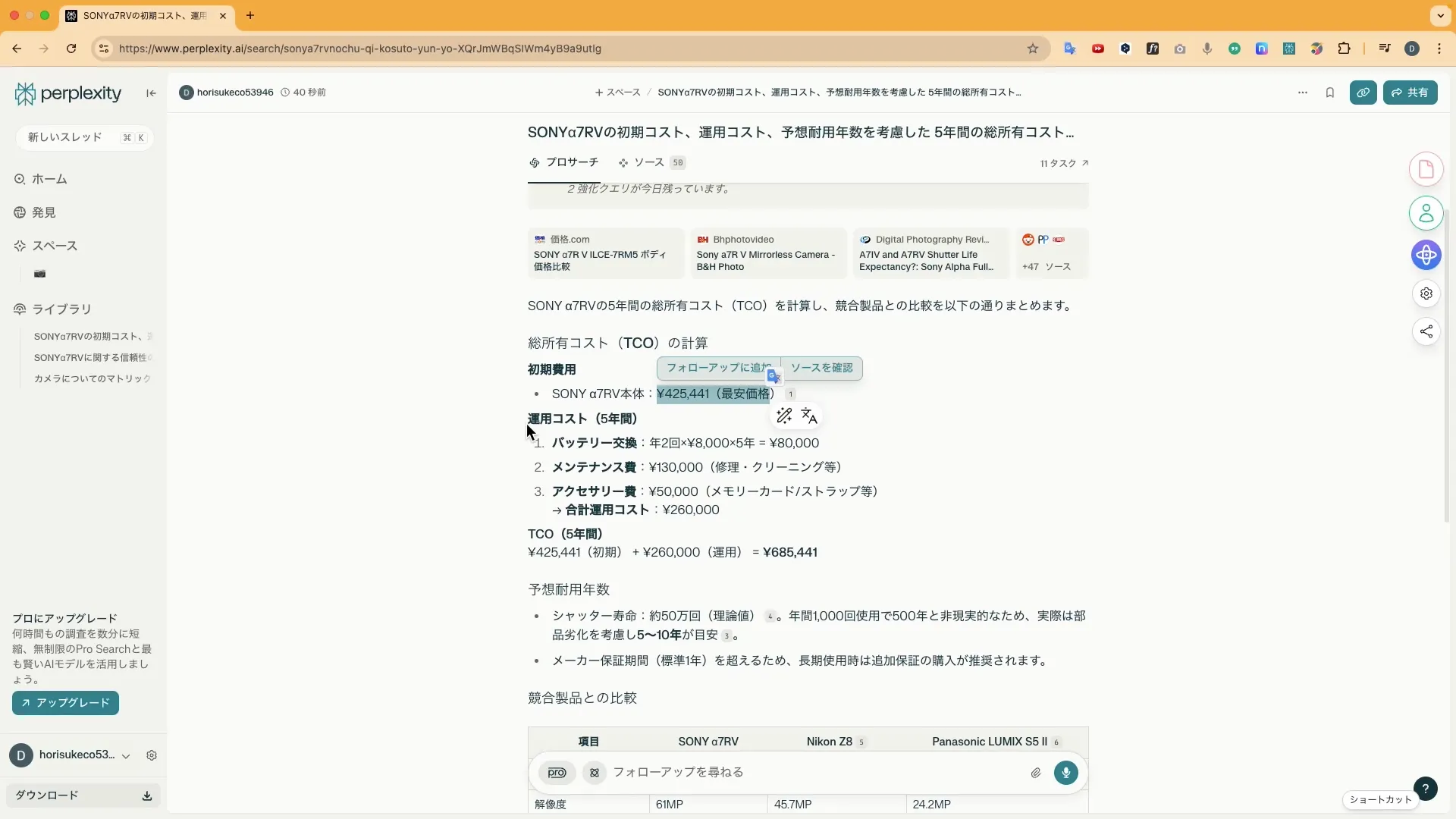
Task: Bookmark this thread with the bookmark icon
Action: (1330, 93)
